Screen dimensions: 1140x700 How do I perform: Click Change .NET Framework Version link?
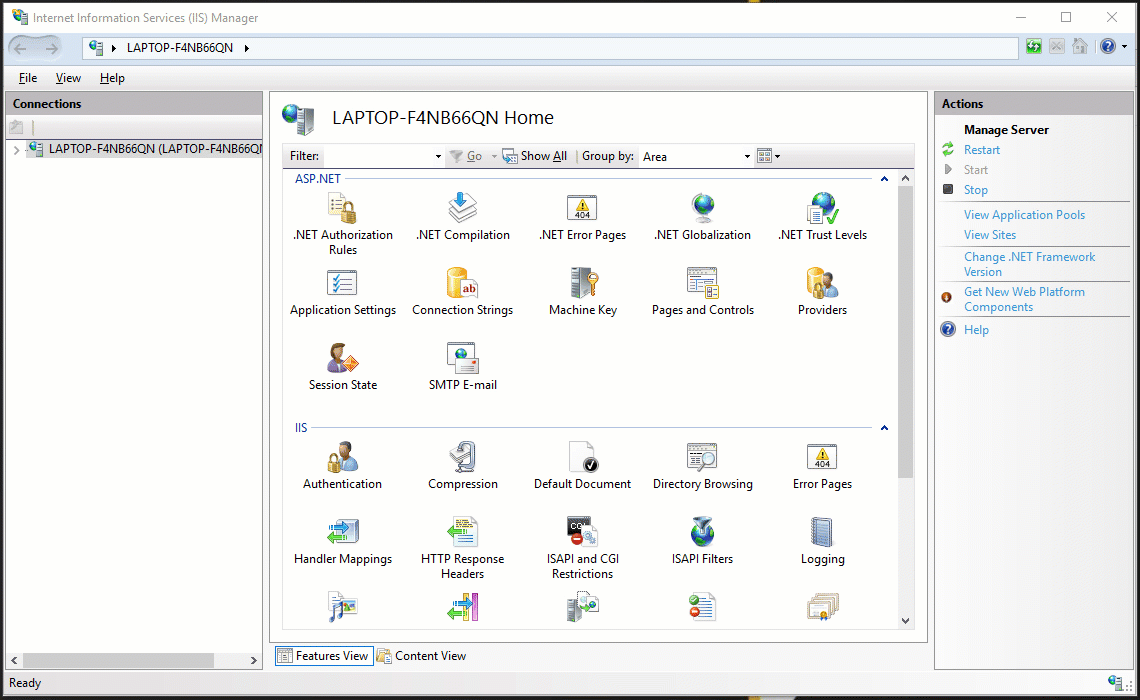[x=1029, y=264]
